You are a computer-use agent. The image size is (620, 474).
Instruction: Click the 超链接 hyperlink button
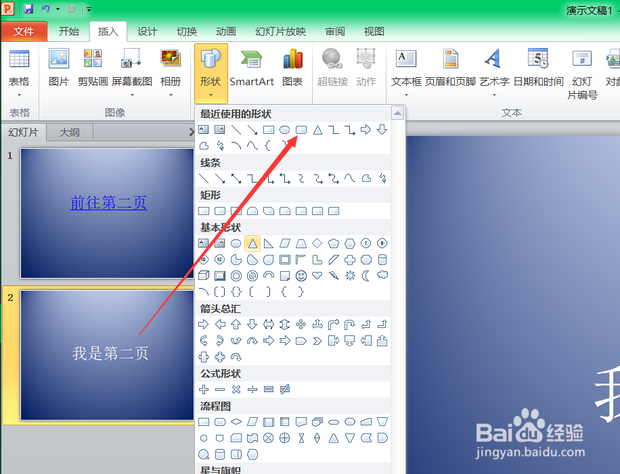[x=333, y=67]
